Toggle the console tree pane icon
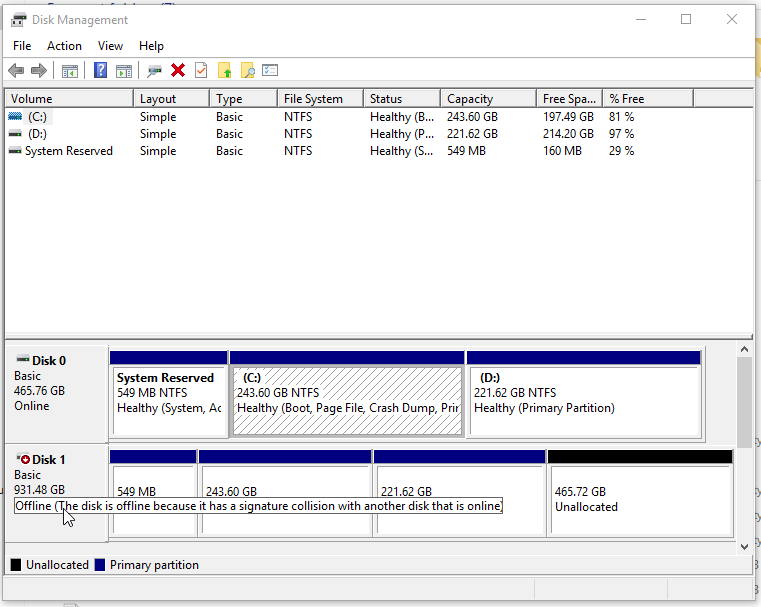This screenshot has height=607, width=761. coord(70,70)
